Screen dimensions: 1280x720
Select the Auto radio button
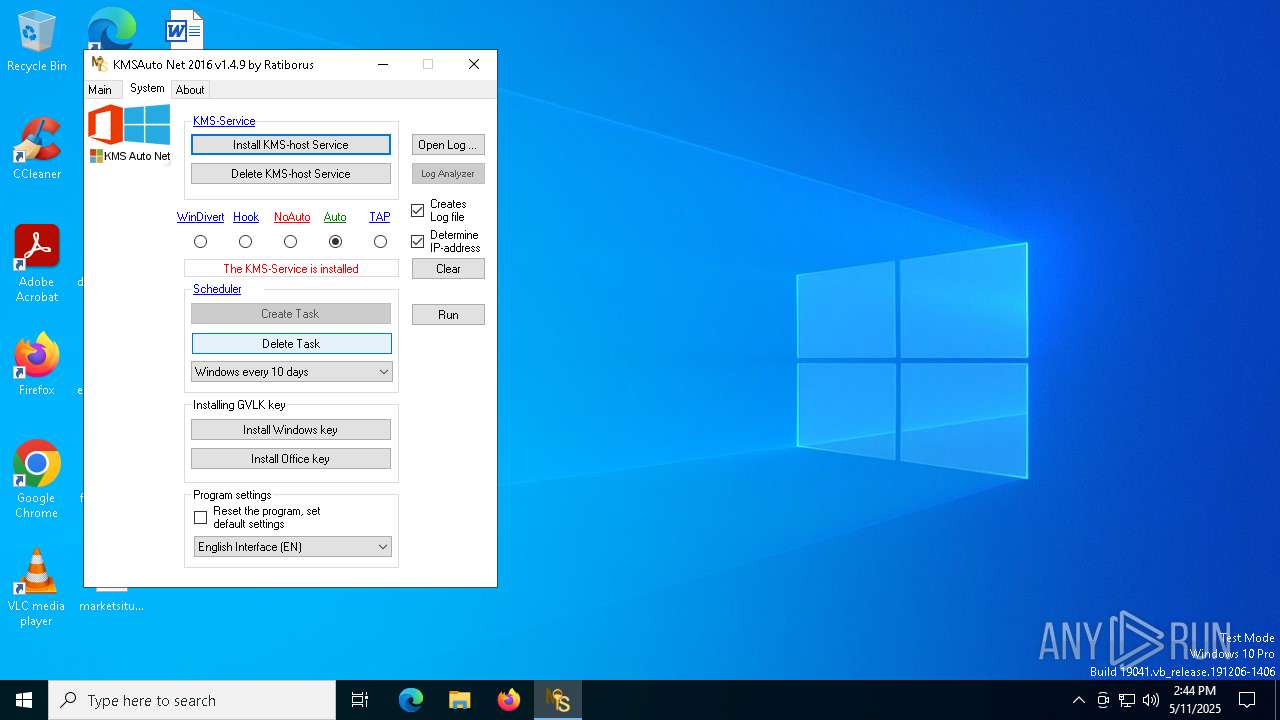[x=335, y=241]
